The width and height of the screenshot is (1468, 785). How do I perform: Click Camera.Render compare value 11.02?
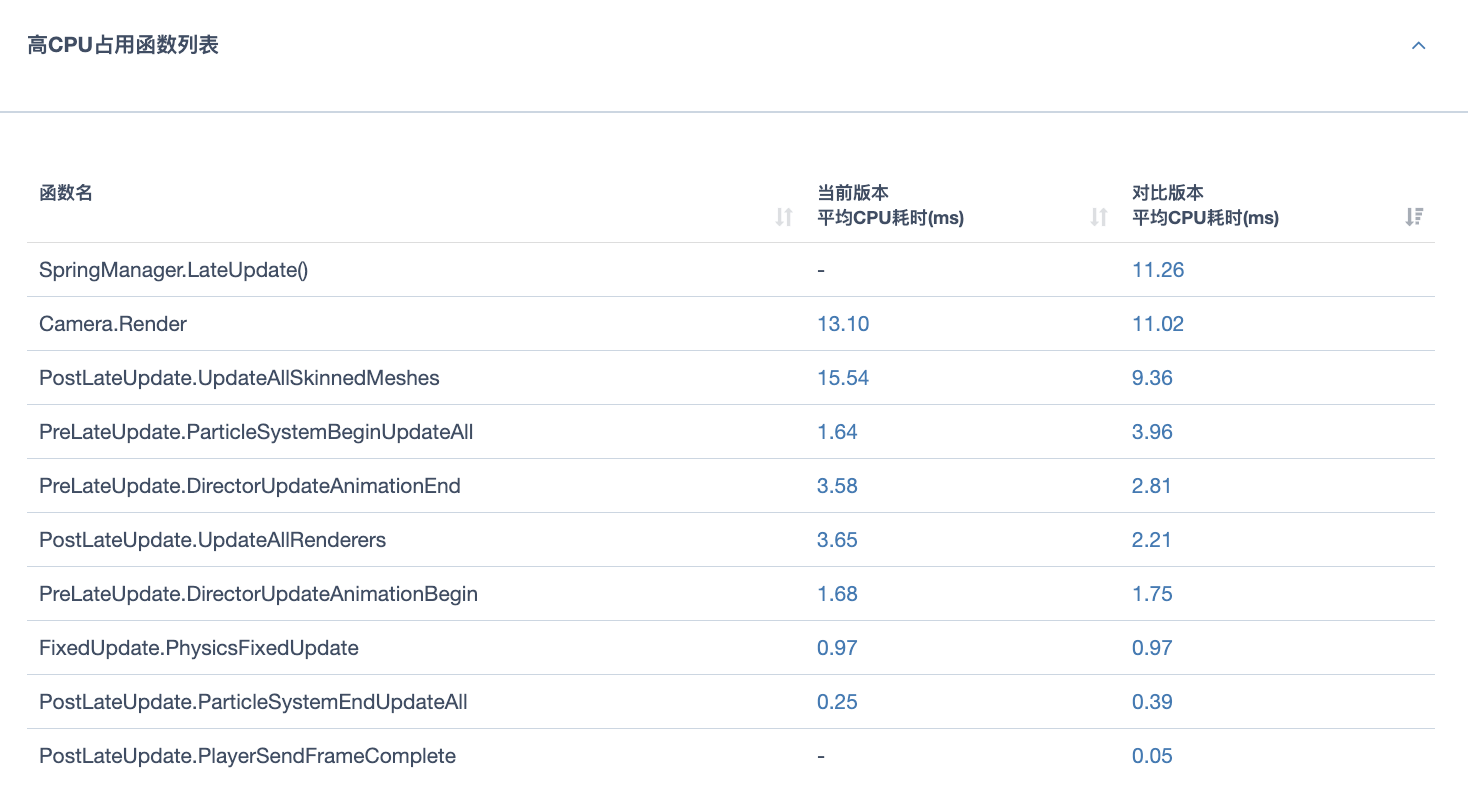[x=1158, y=324]
